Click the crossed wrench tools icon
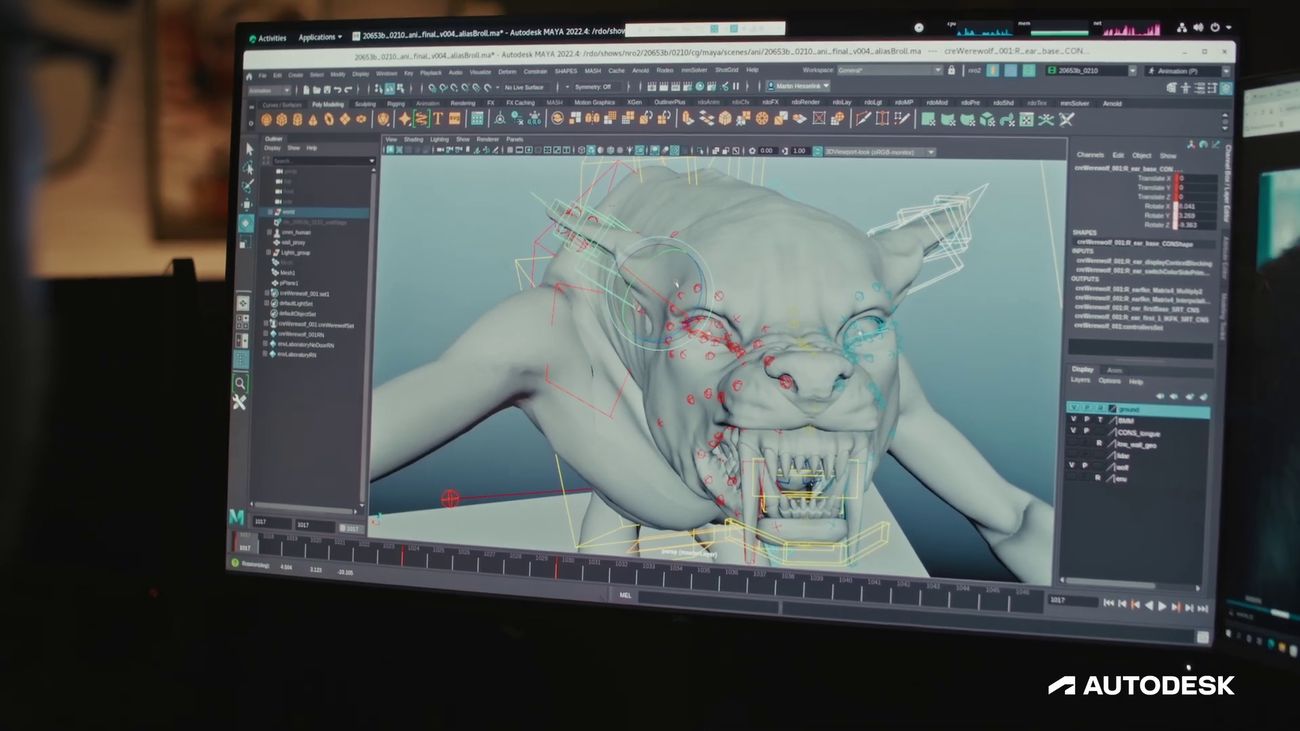The image size is (1300, 731). pyautogui.click(x=240, y=402)
